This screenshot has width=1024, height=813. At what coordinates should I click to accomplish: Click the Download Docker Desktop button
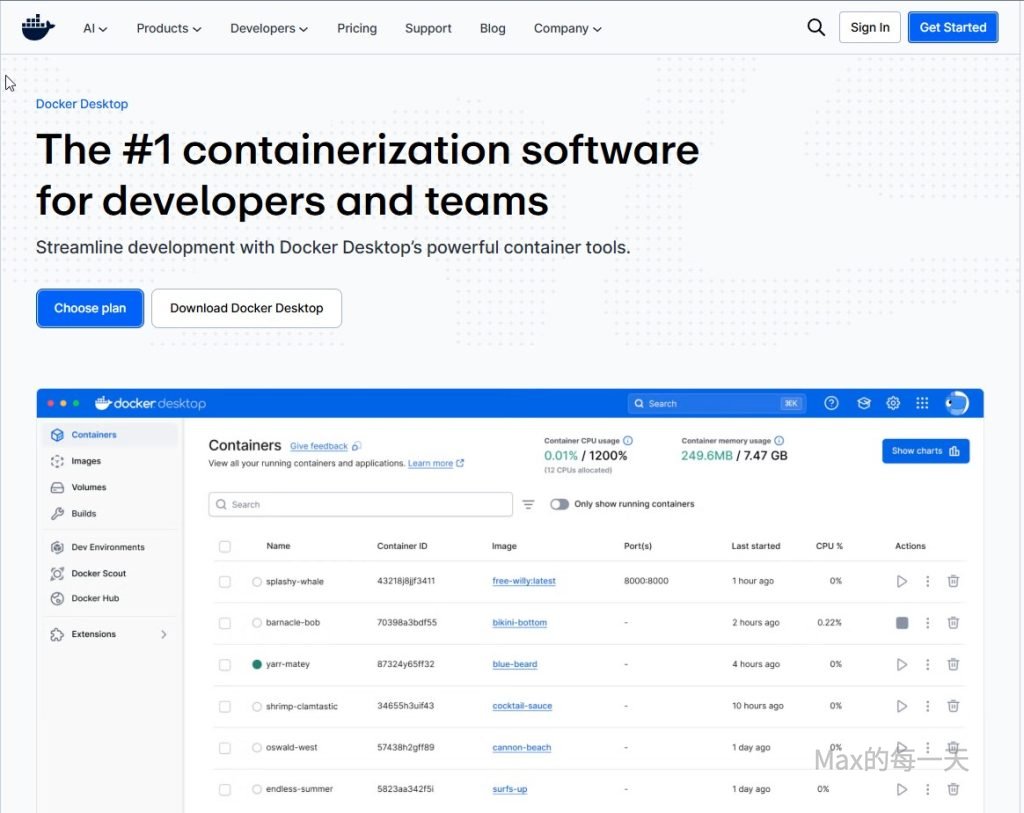pyautogui.click(x=246, y=308)
